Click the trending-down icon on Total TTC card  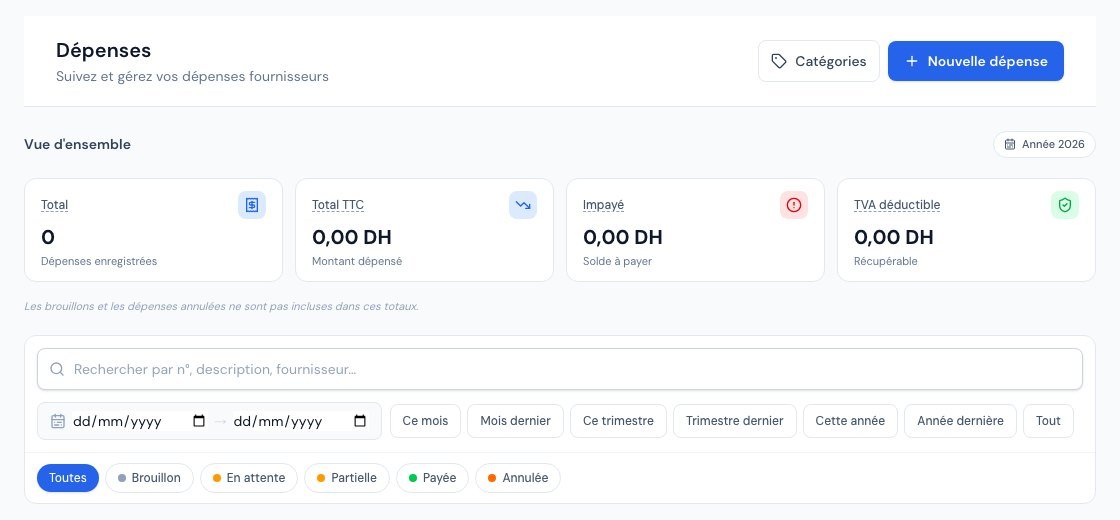tap(523, 205)
